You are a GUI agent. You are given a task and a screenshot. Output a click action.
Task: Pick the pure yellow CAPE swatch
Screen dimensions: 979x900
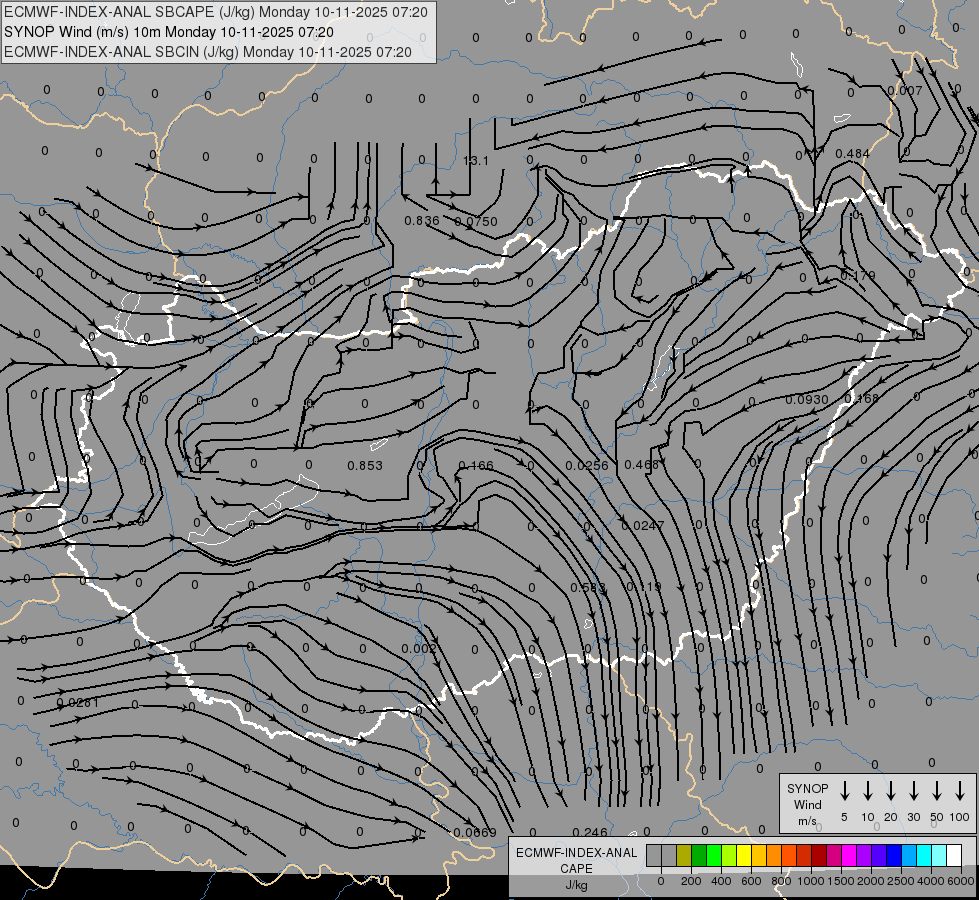point(744,855)
